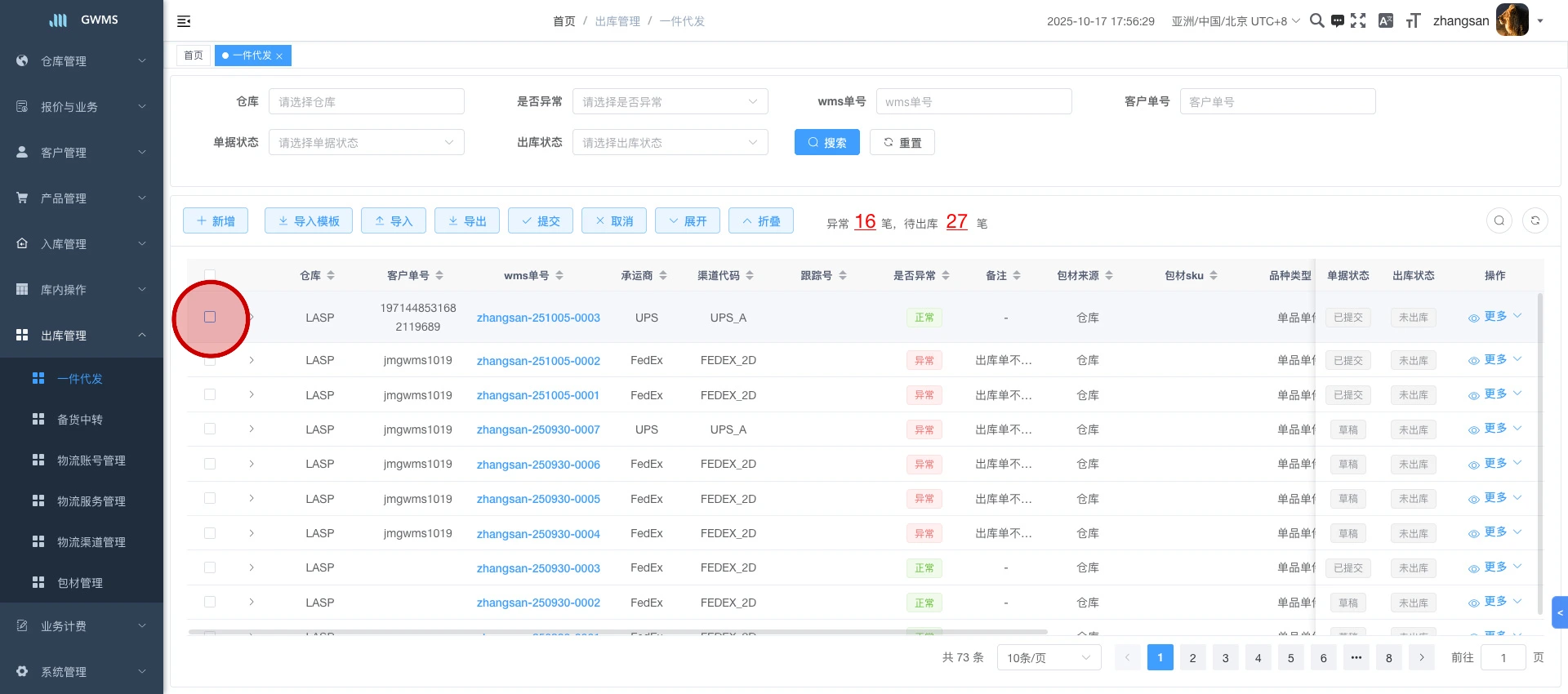Screen dimensions: 1568x694
Task: Click the circular refresh icon above table
Action: 1535,220
